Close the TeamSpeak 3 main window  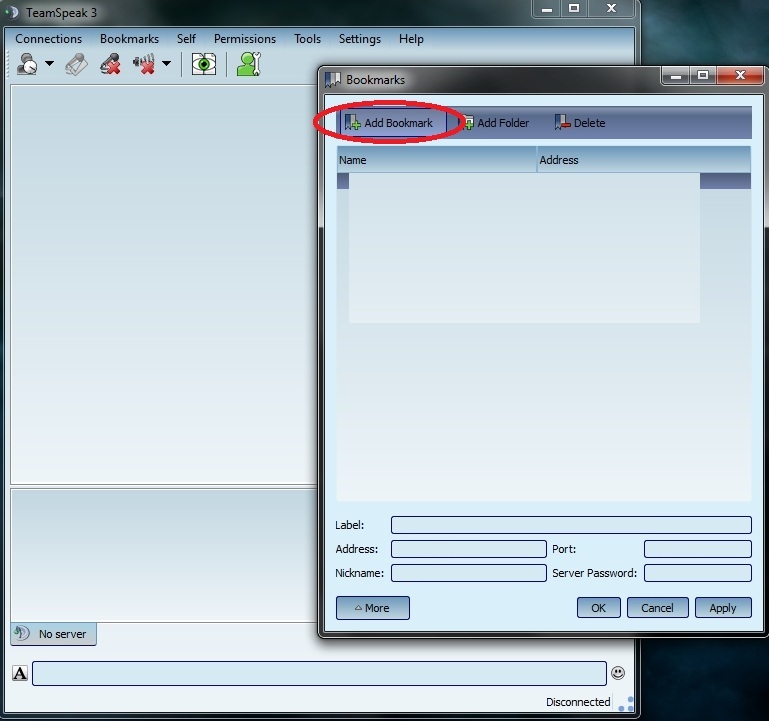(x=611, y=8)
